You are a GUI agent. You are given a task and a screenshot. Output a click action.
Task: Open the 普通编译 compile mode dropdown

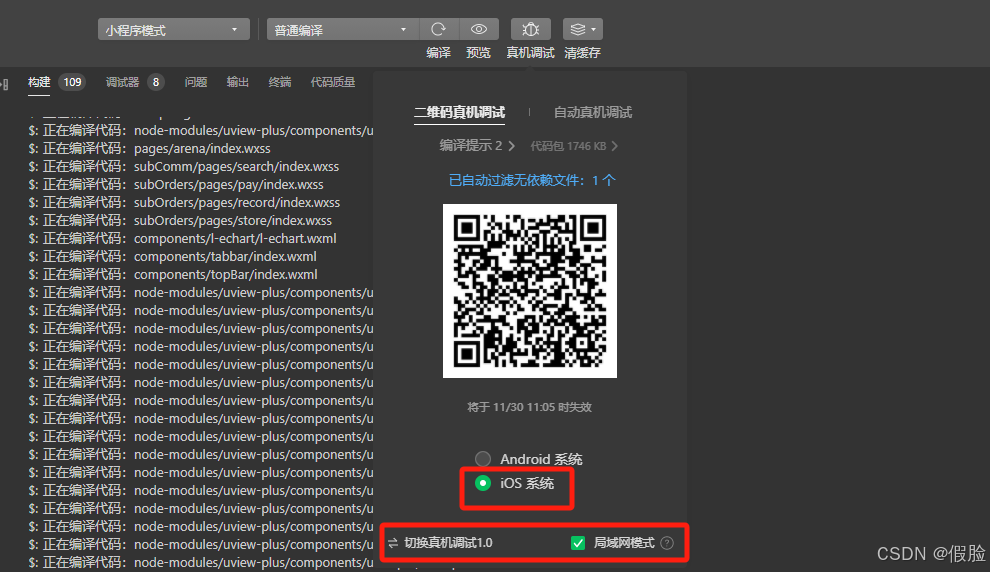342,30
